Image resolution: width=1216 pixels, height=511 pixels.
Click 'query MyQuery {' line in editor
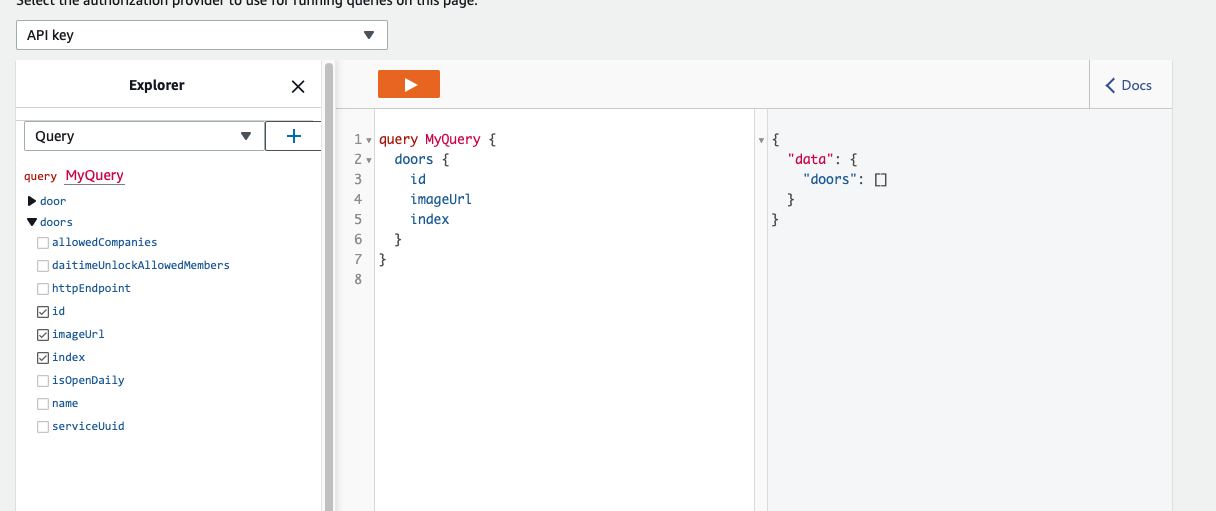point(437,139)
